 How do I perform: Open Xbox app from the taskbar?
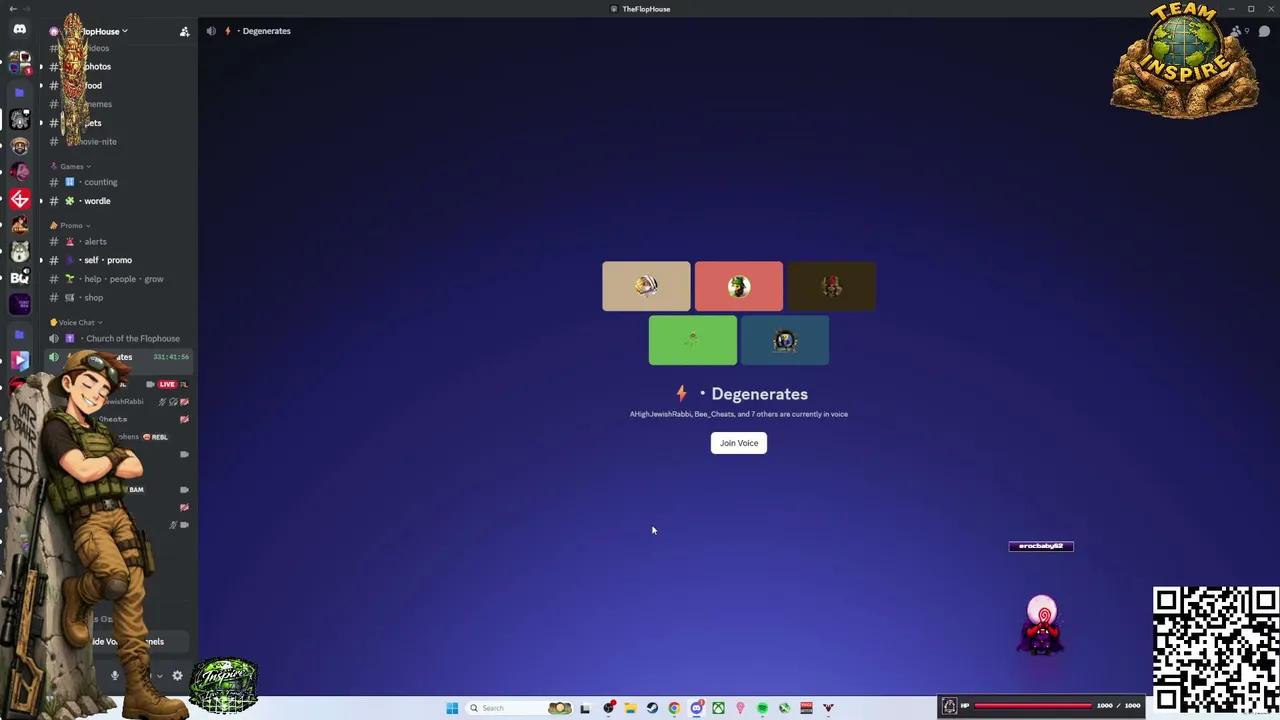718,708
